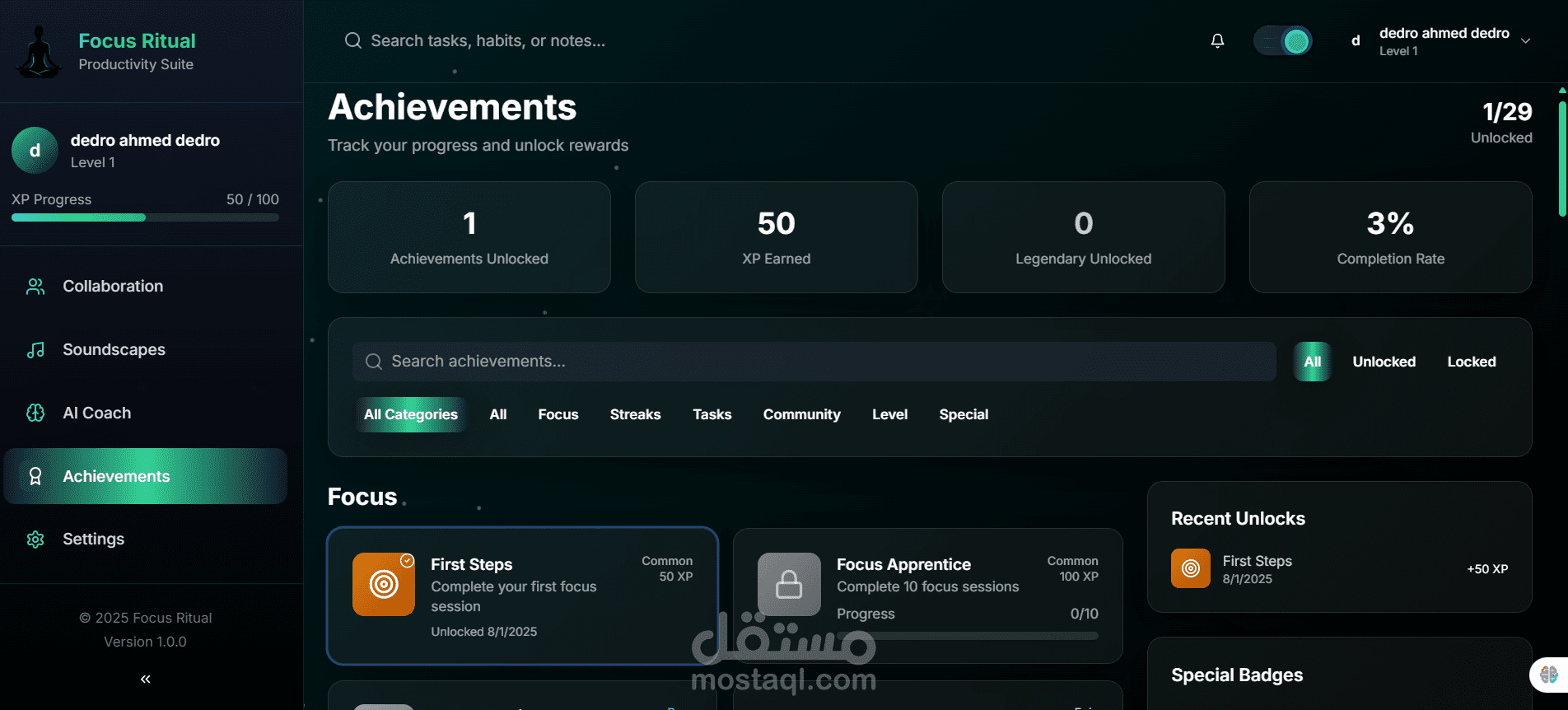The image size is (1568, 710).
Task: Click the Legendary Unlocked stat card
Action: tap(1084, 237)
